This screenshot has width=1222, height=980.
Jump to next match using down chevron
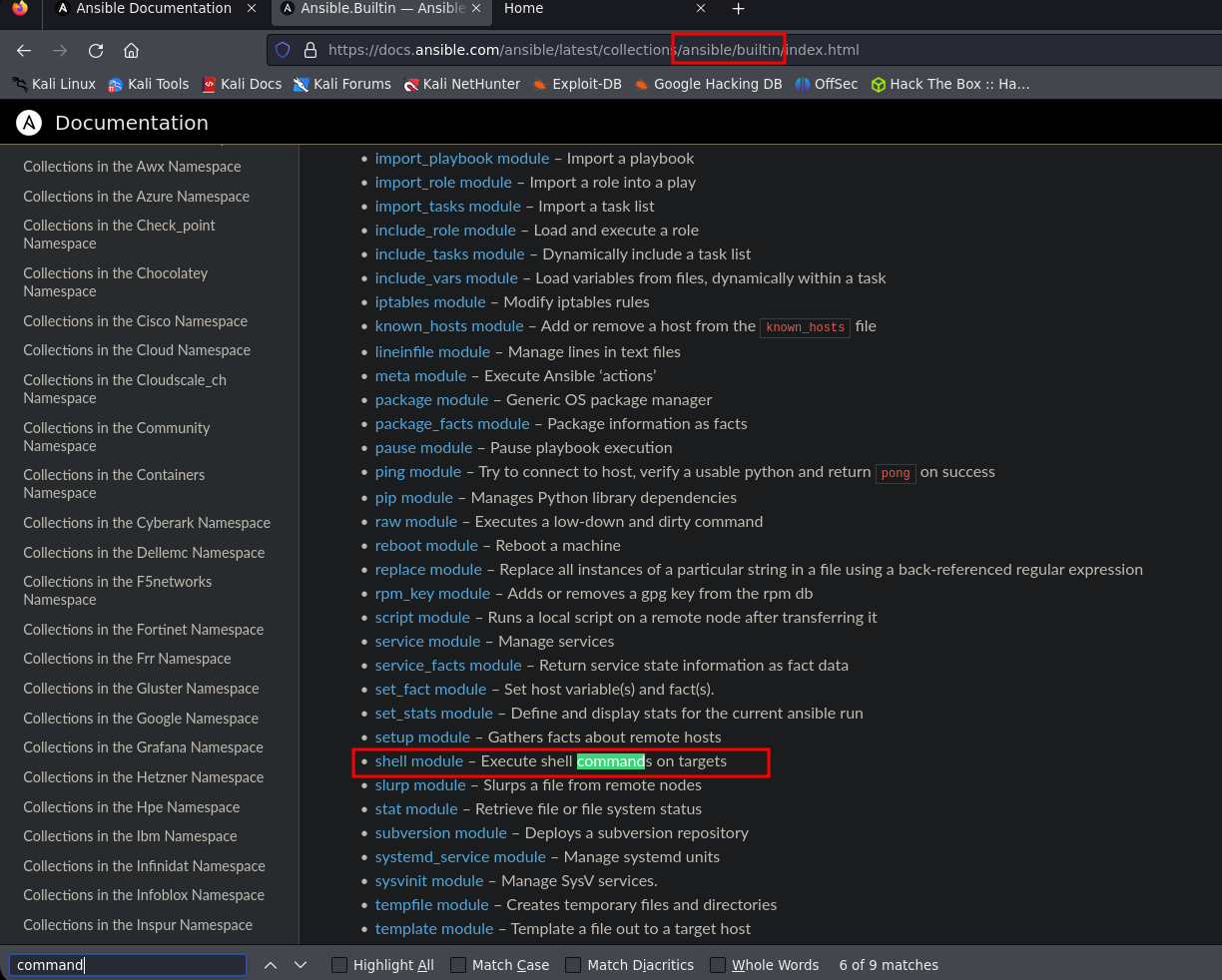[301, 965]
